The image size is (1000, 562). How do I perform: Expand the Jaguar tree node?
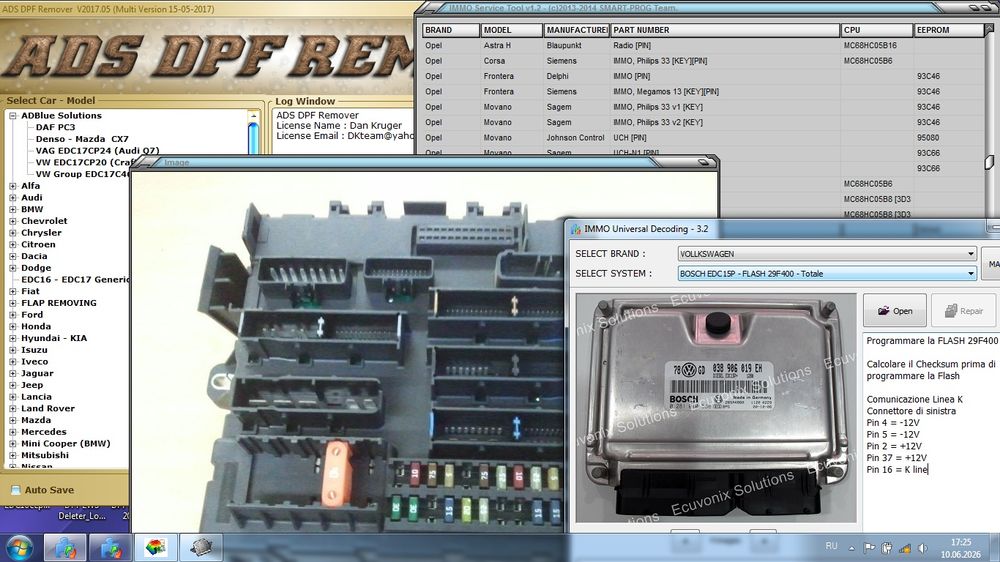[13, 373]
